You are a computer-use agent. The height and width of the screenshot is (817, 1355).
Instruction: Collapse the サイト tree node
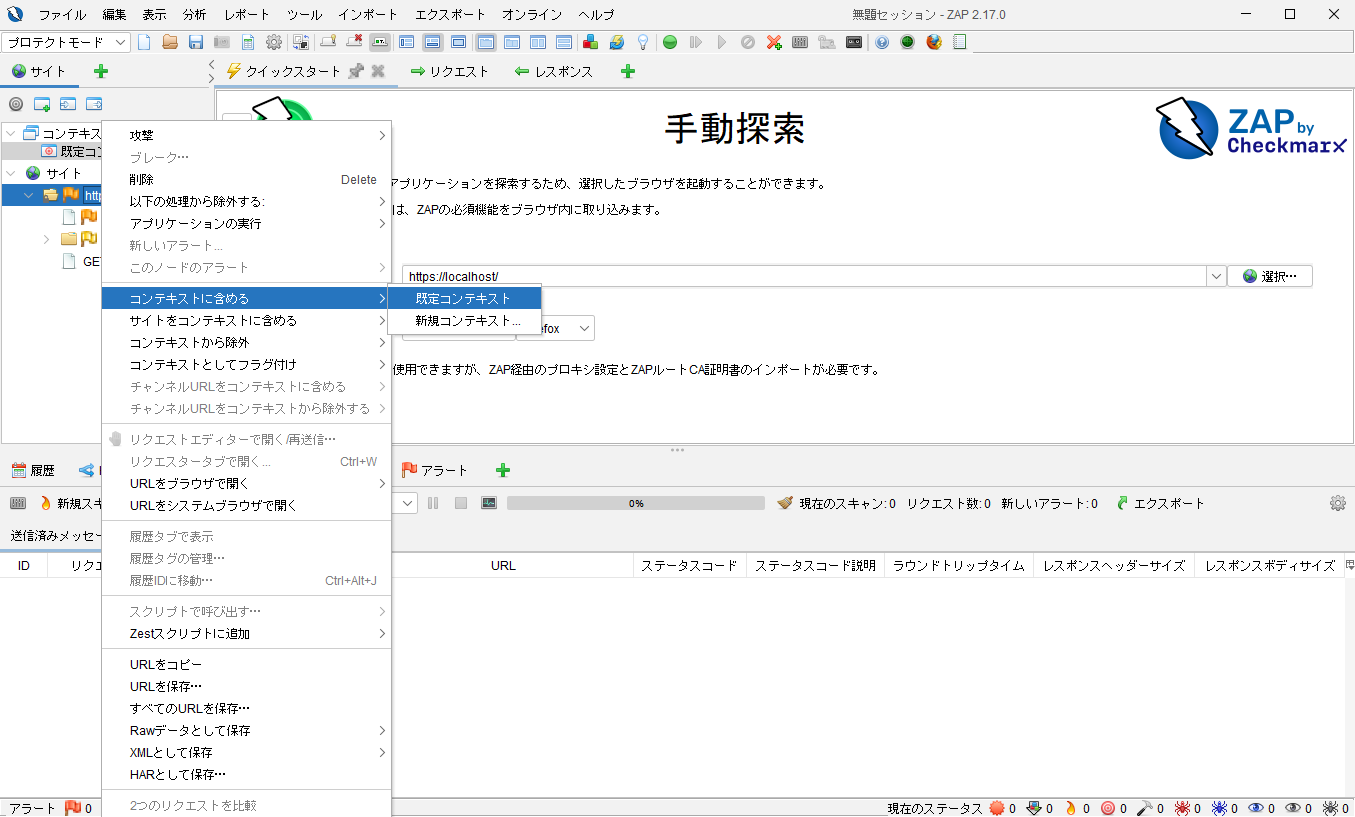click(x=10, y=173)
